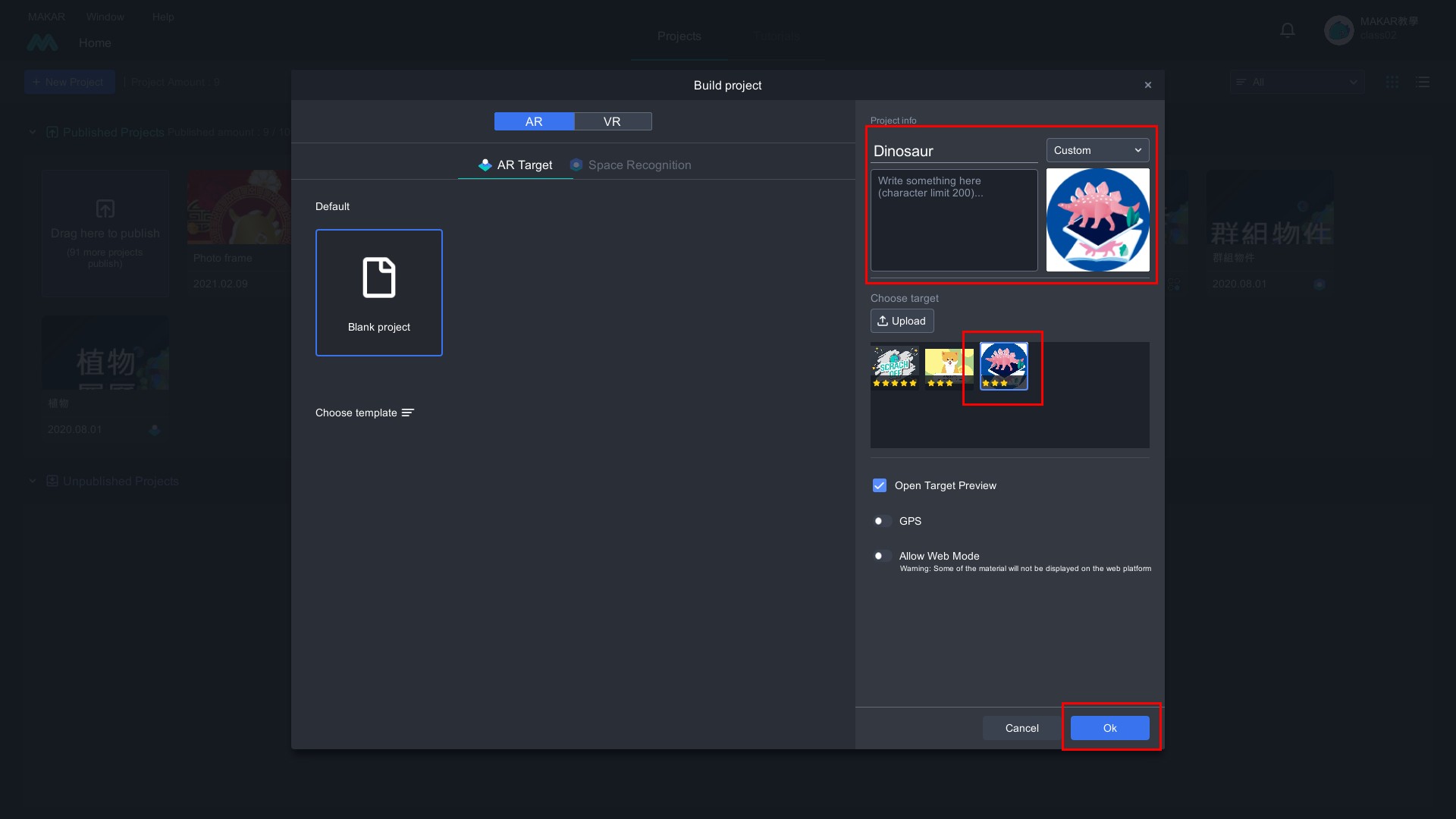Click the project description text field

point(953,220)
